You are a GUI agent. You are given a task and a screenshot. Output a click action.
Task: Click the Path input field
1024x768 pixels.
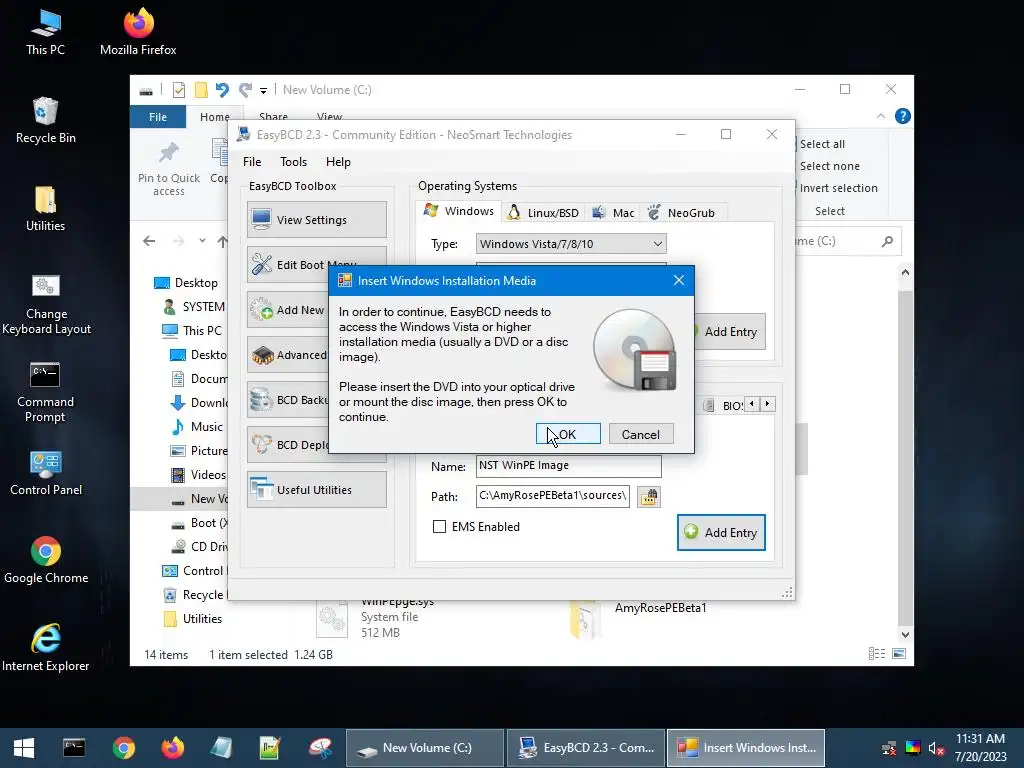click(x=552, y=496)
